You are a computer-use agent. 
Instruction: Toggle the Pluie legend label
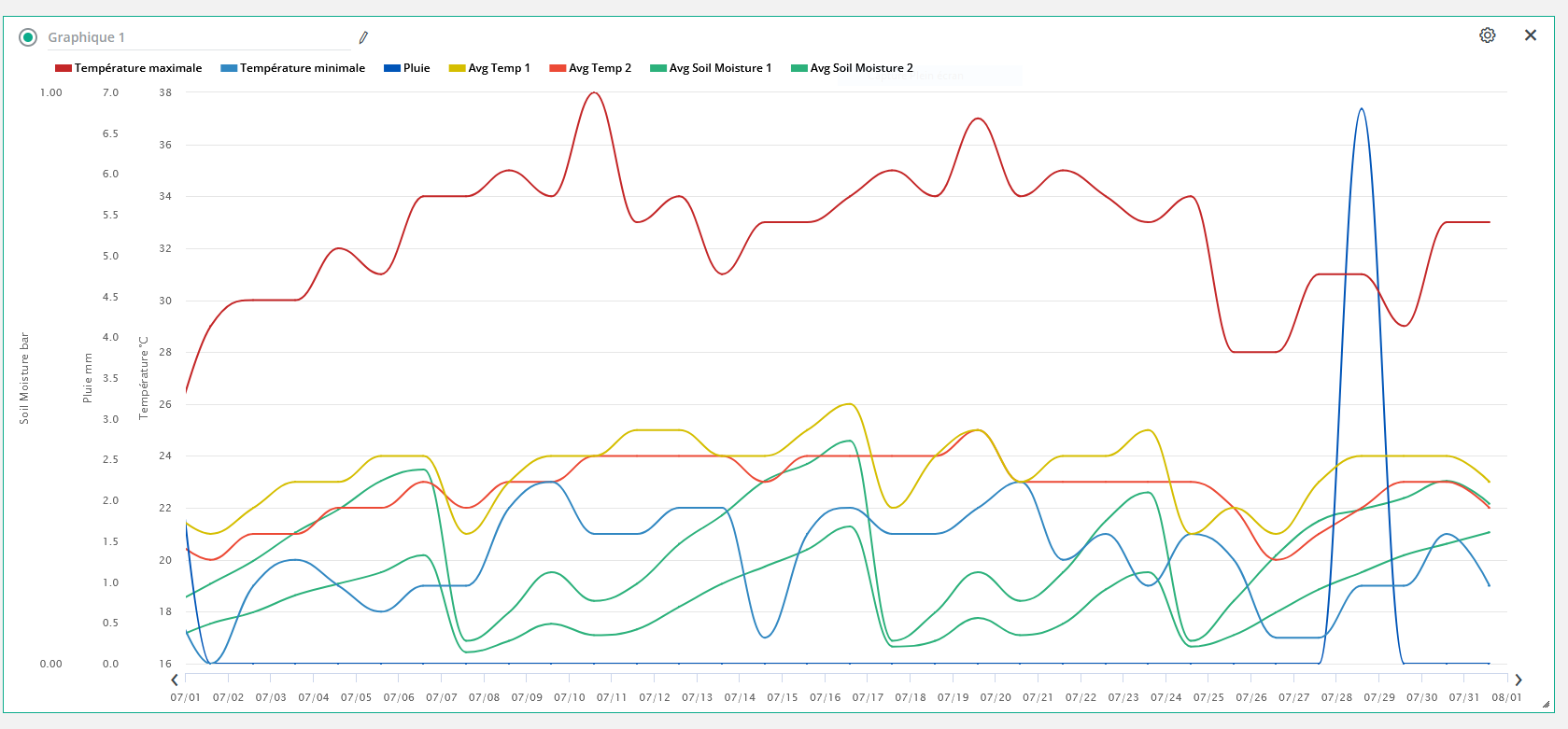pos(417,68)
